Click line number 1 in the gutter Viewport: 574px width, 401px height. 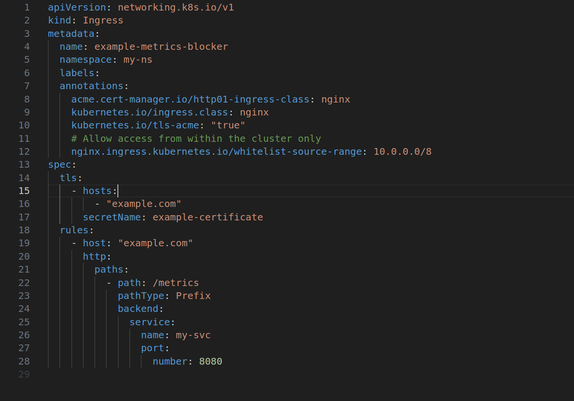[27, 7]
